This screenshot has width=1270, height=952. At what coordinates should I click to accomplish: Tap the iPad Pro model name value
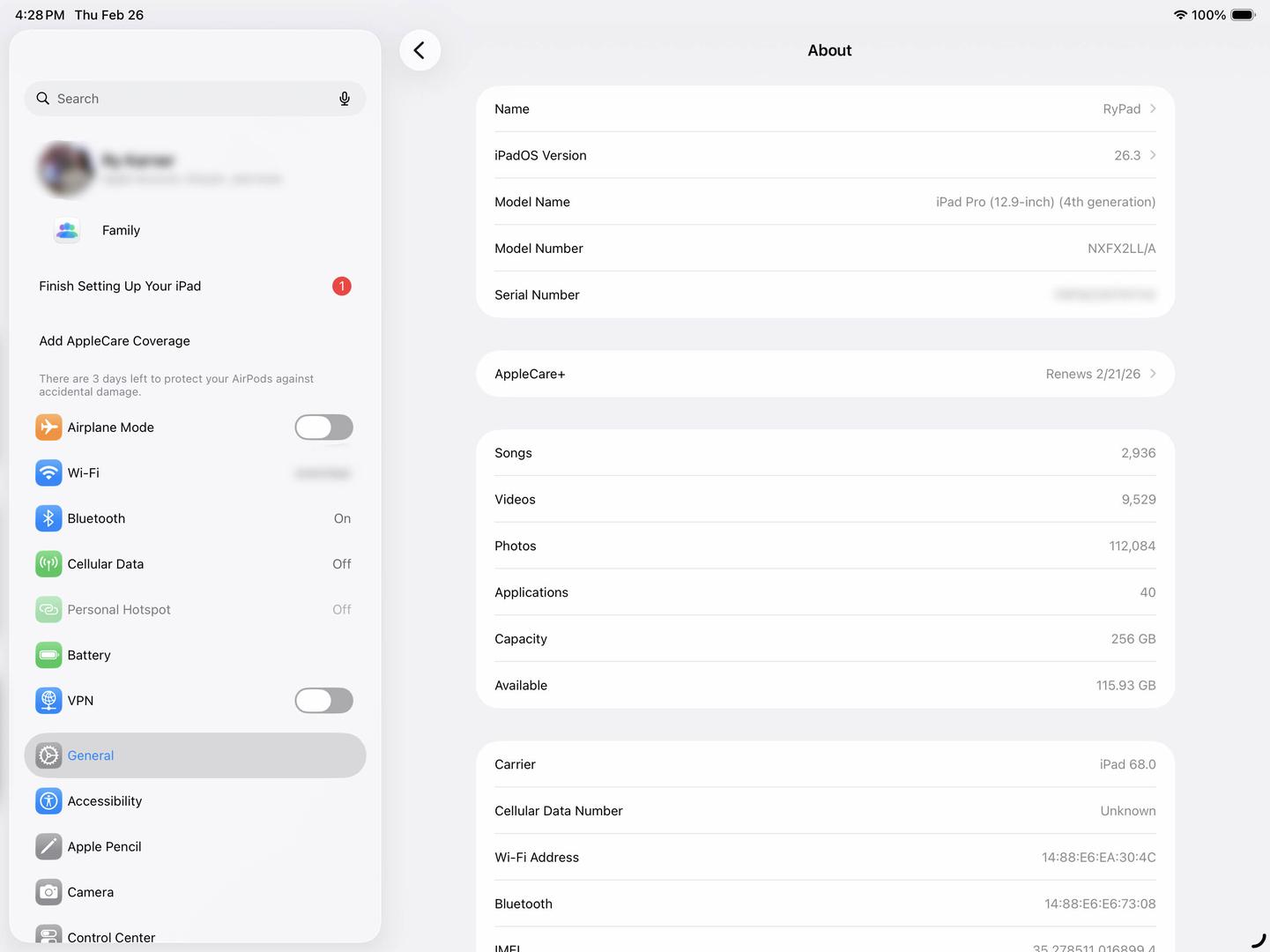pyautogui.click(x=1045, y=202)
